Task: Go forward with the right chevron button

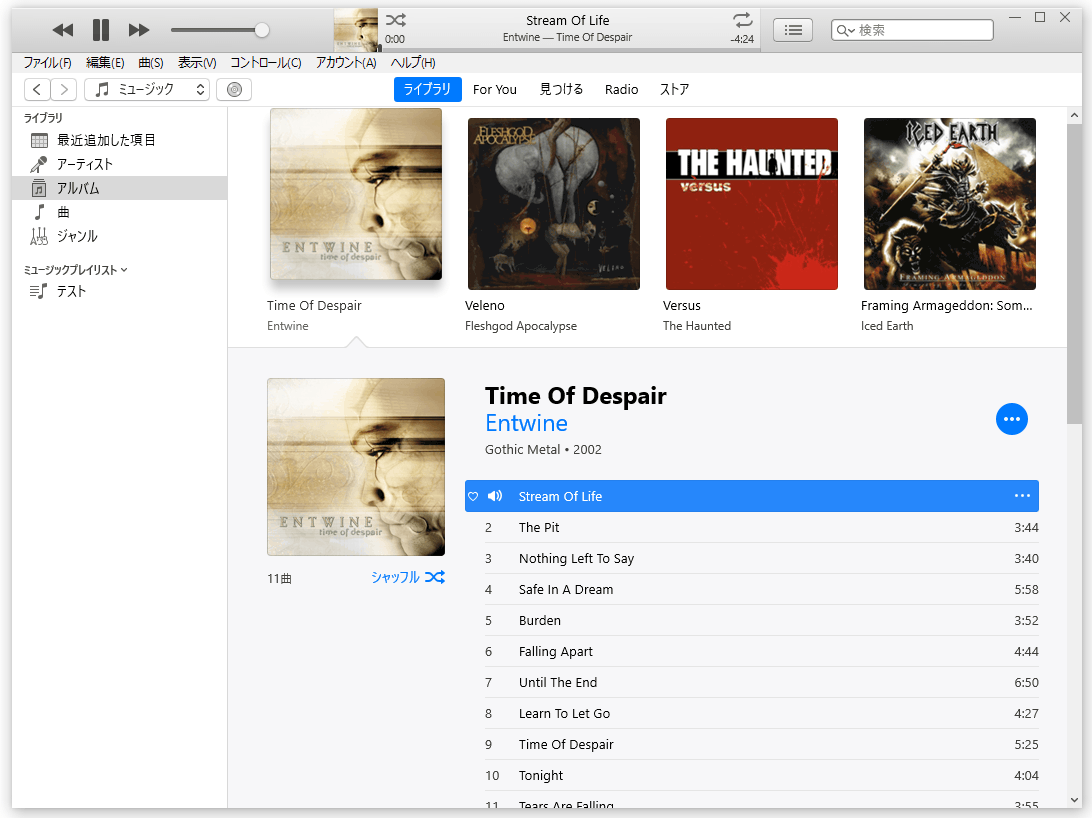Action: [x=63, y=89]
